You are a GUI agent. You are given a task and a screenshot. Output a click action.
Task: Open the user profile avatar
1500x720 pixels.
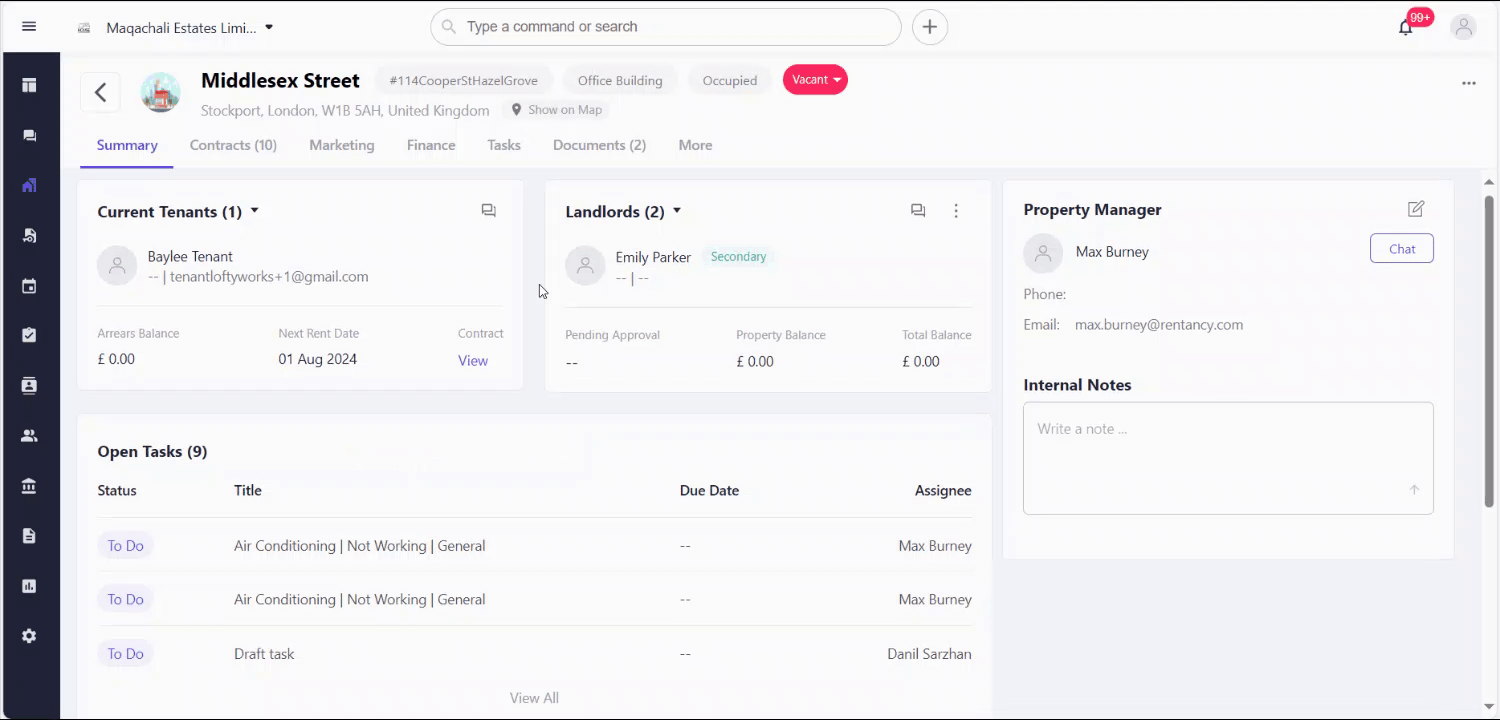[x=1464, y=27]
